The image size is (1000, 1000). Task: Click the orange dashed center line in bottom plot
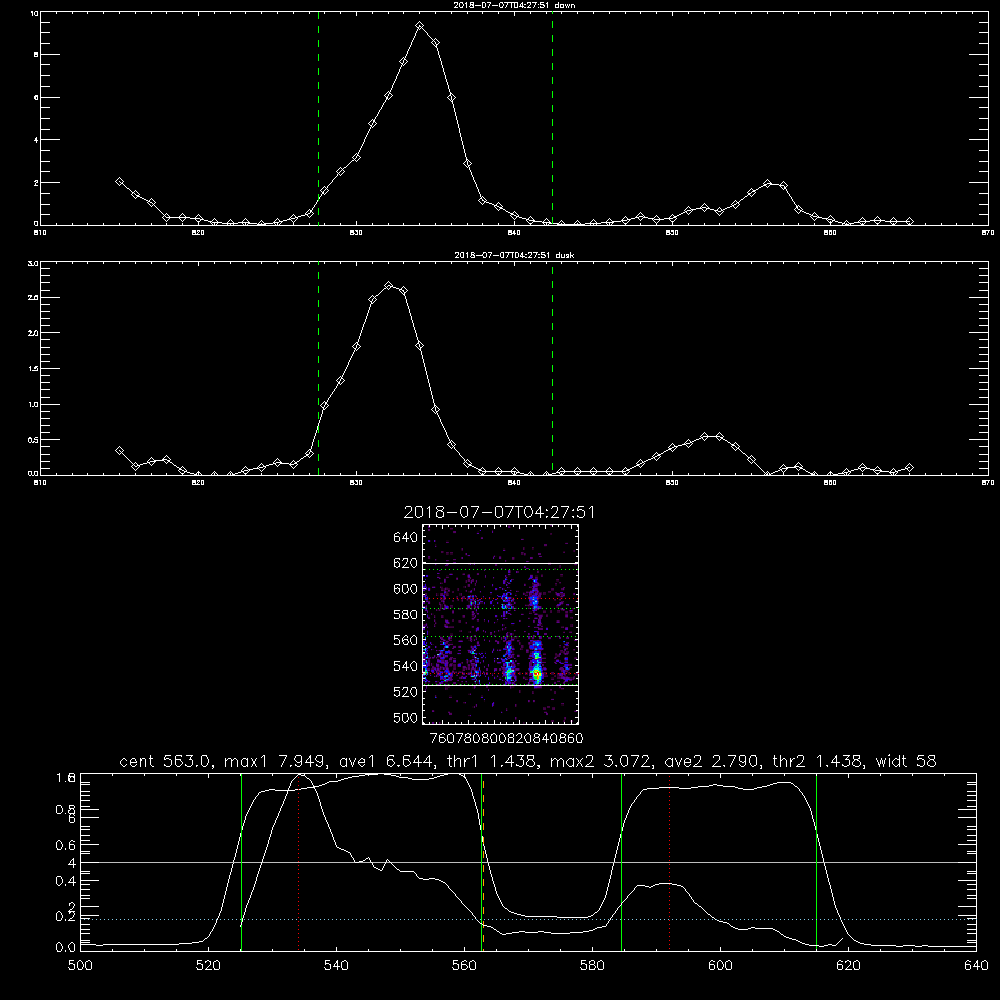483,861
